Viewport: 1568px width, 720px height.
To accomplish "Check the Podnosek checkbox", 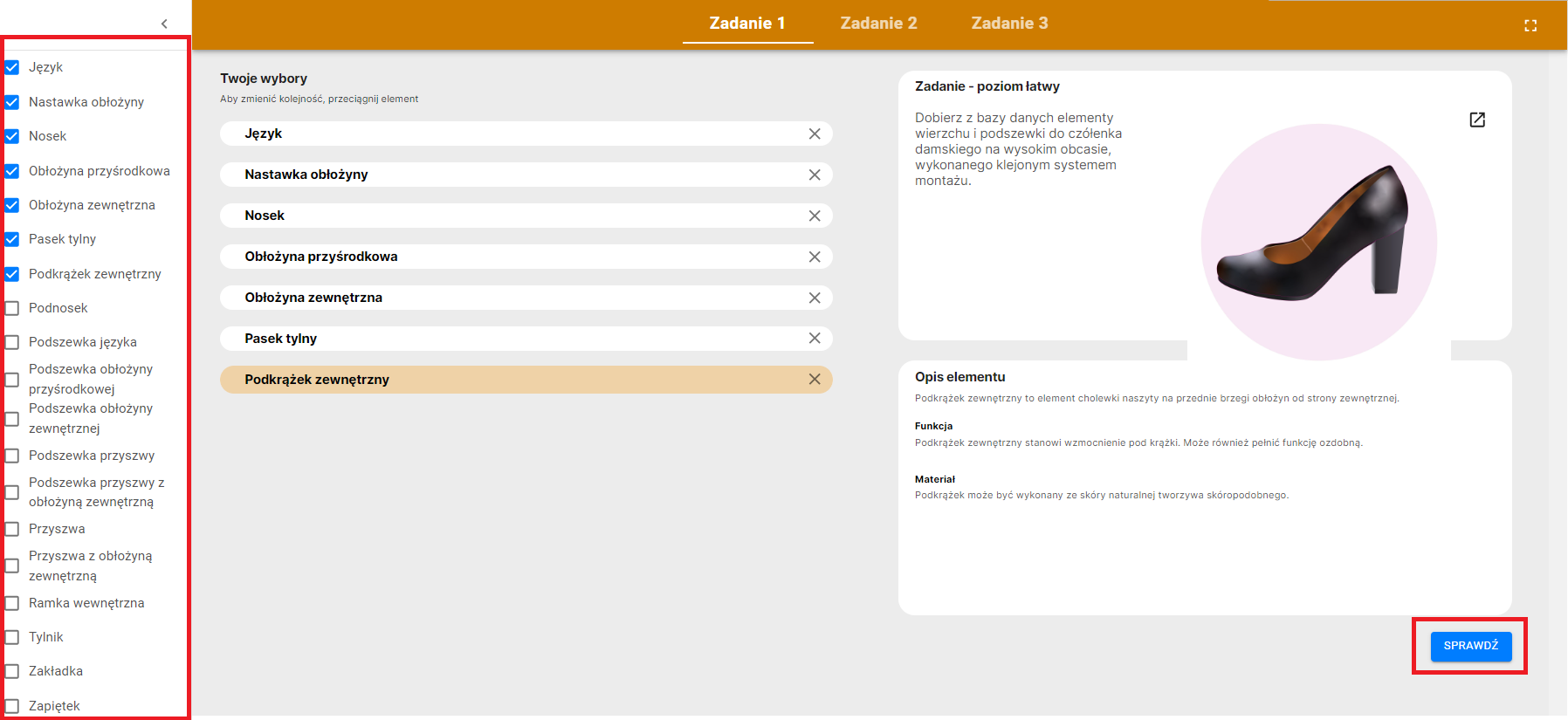I will point(12,308).
